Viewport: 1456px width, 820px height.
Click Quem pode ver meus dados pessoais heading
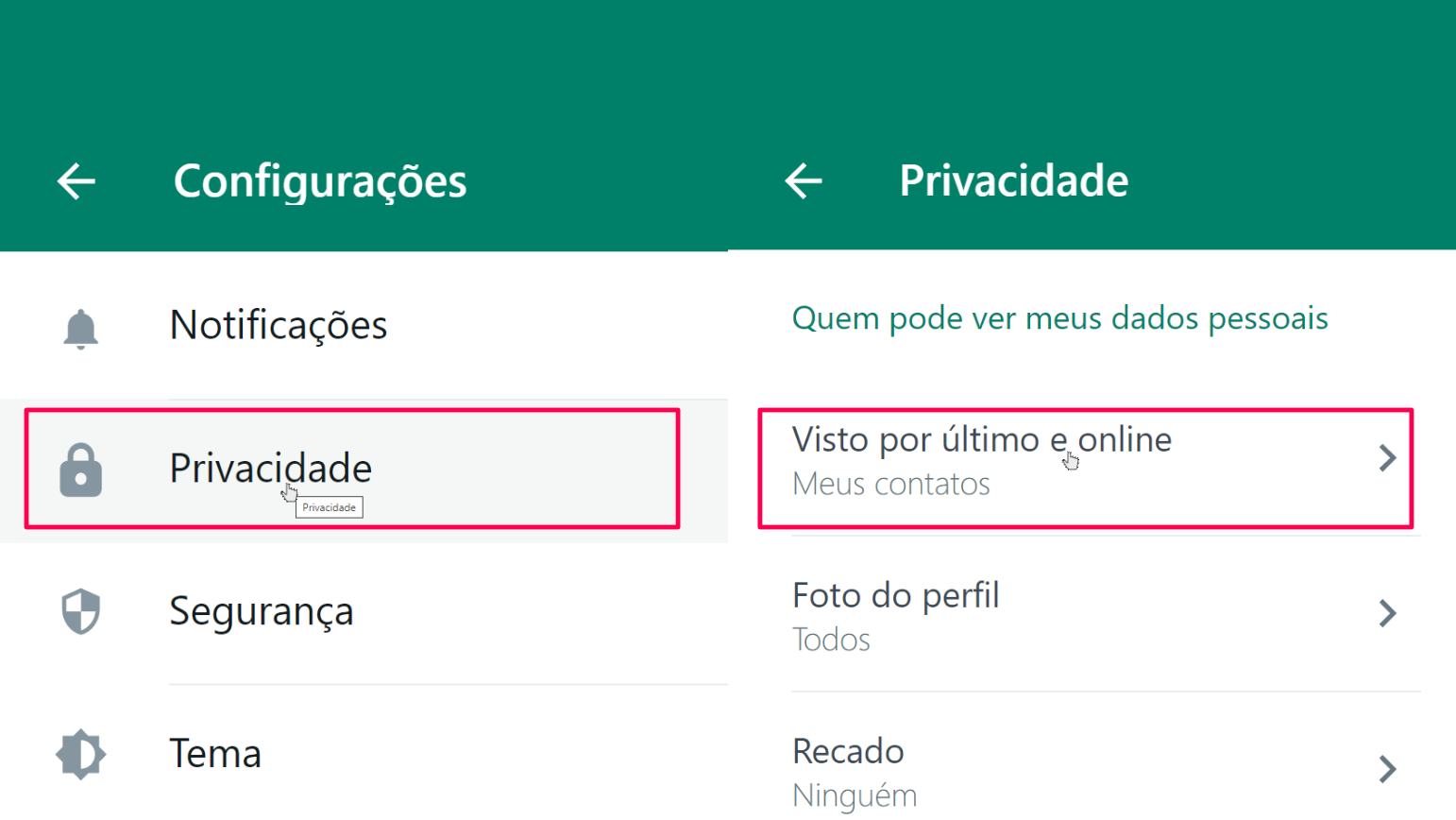(x=1059, y=318)
